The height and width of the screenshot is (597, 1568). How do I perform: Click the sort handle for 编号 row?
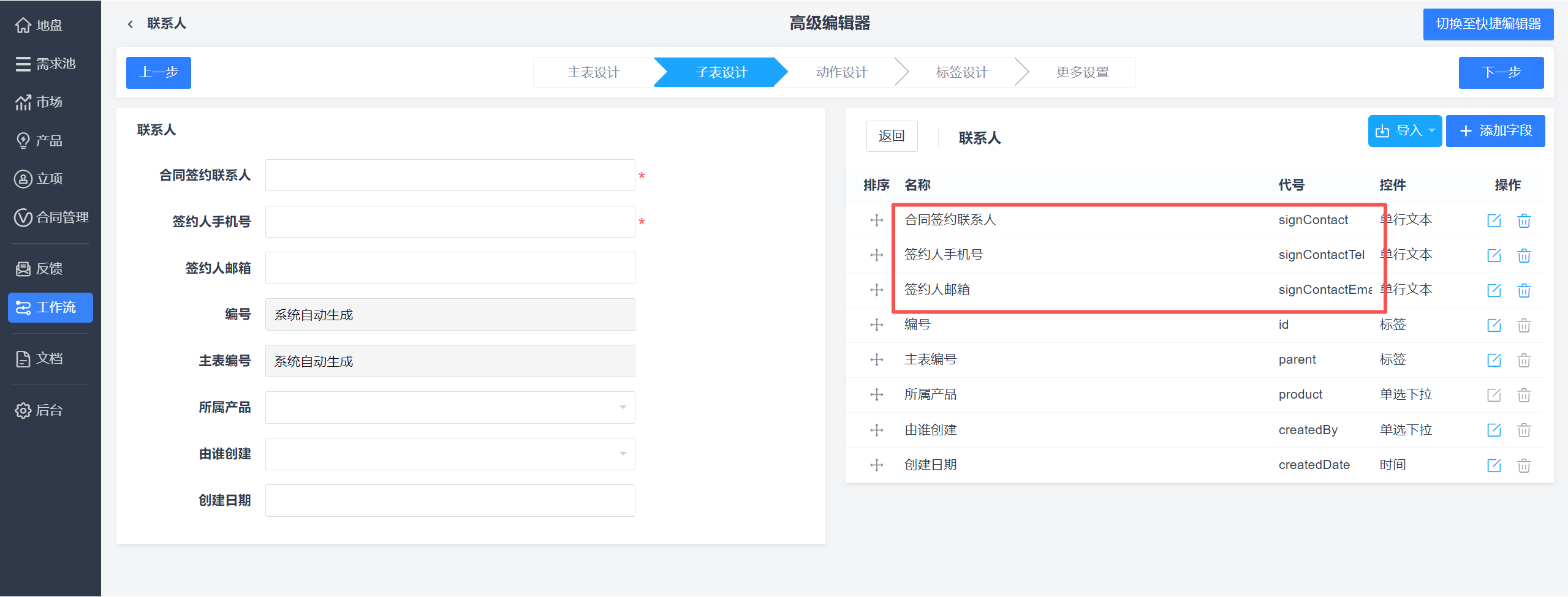coord(876,325)
